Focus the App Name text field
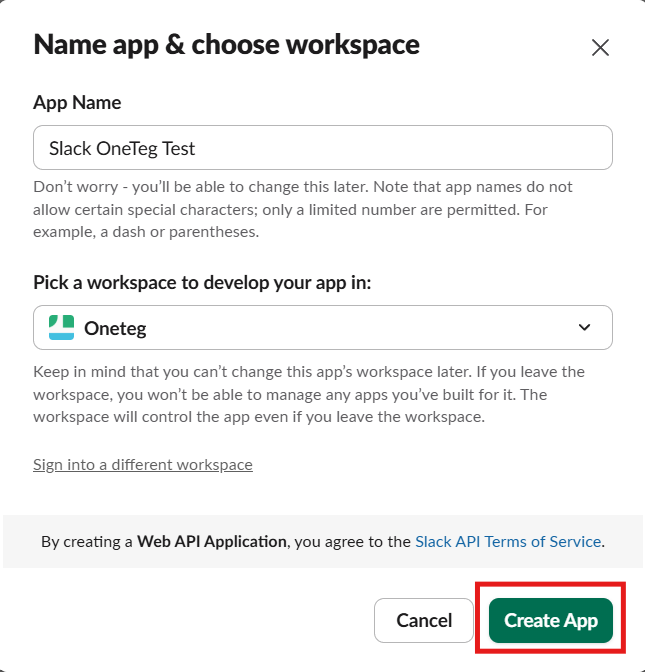The image size is (645, 672). [x=323, y=147]
